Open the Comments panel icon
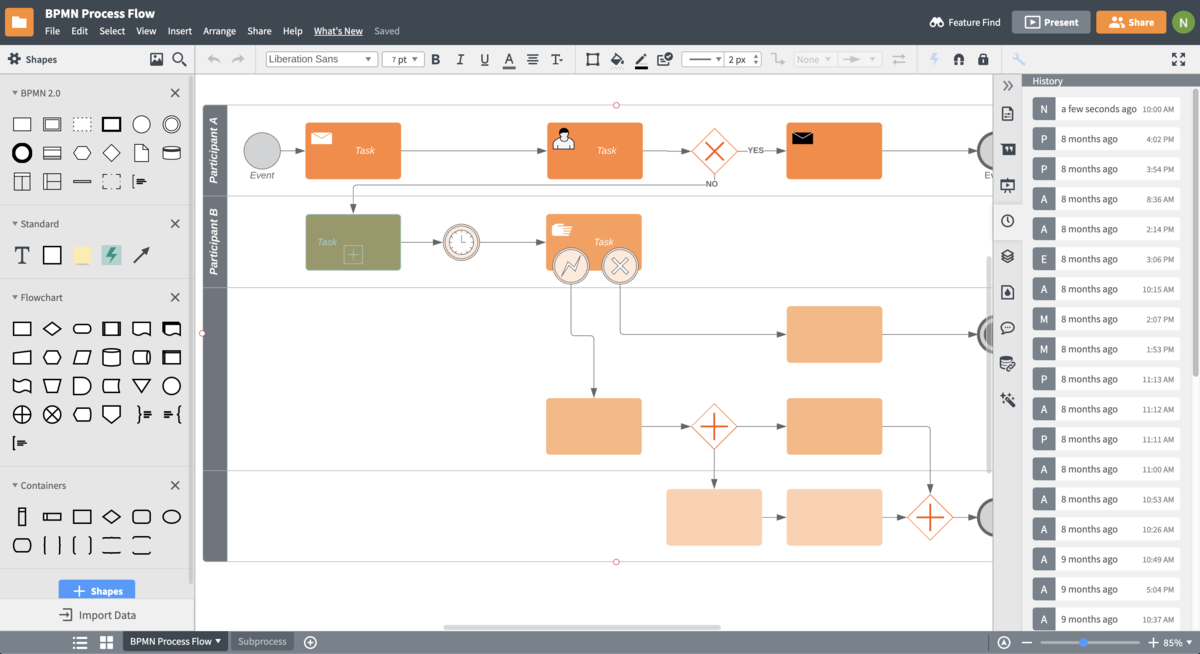Screen dimensions: 1200x654 coord(1007,328)
